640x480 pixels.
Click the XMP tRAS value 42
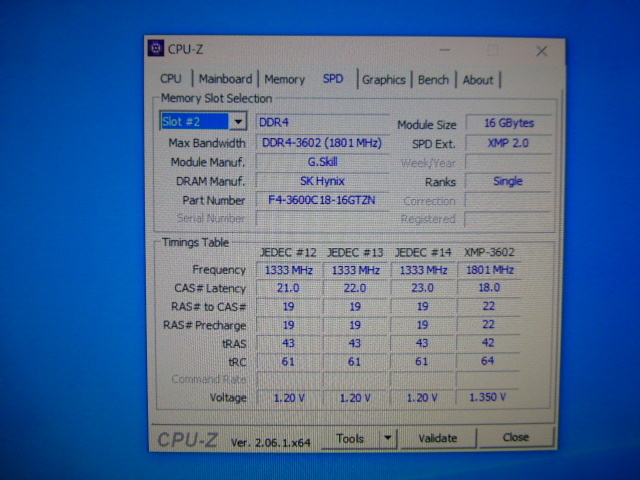(x=489, y=342)
